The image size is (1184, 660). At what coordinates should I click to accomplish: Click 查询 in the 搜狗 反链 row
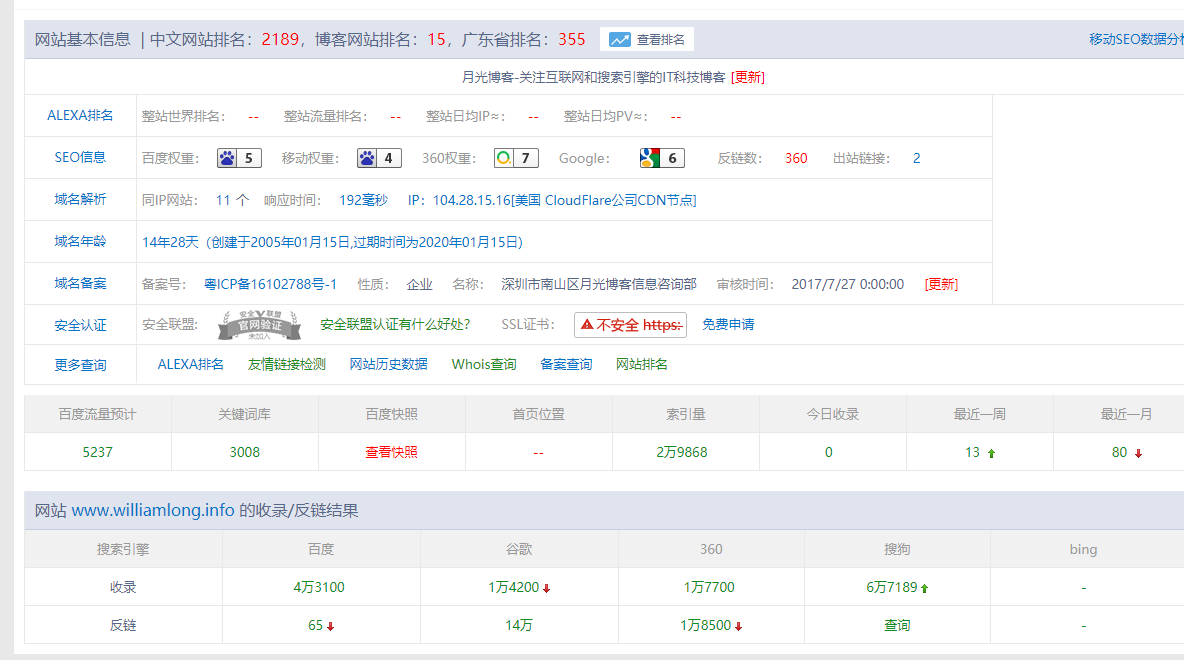(x=897, y=625)
